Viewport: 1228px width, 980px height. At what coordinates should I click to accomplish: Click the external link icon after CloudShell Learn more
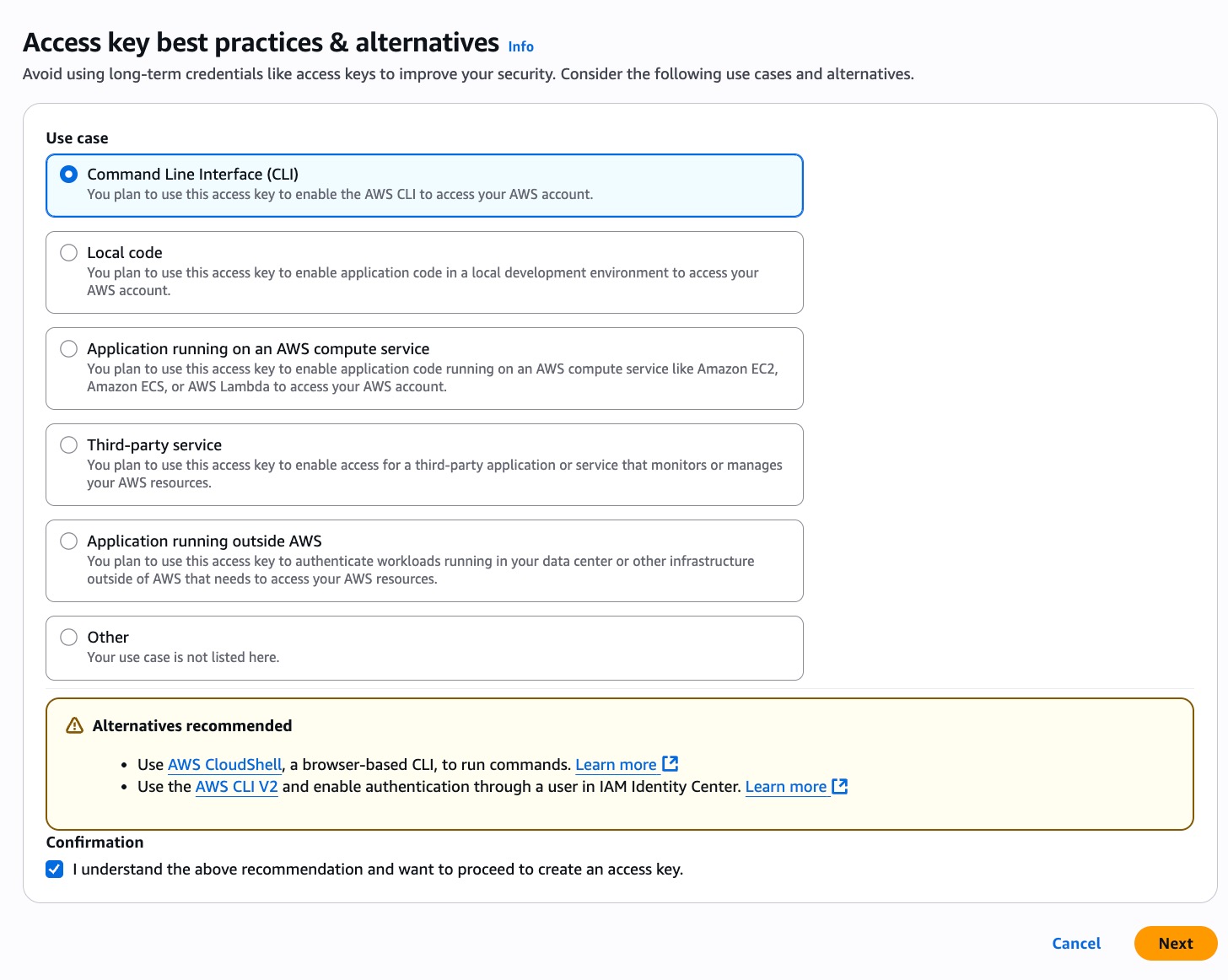670,763
